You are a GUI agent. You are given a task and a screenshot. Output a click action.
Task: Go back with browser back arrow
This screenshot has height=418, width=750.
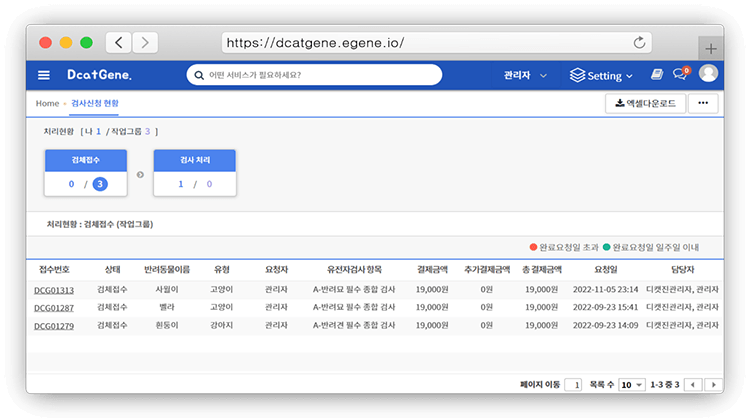(x=119, y=43)
